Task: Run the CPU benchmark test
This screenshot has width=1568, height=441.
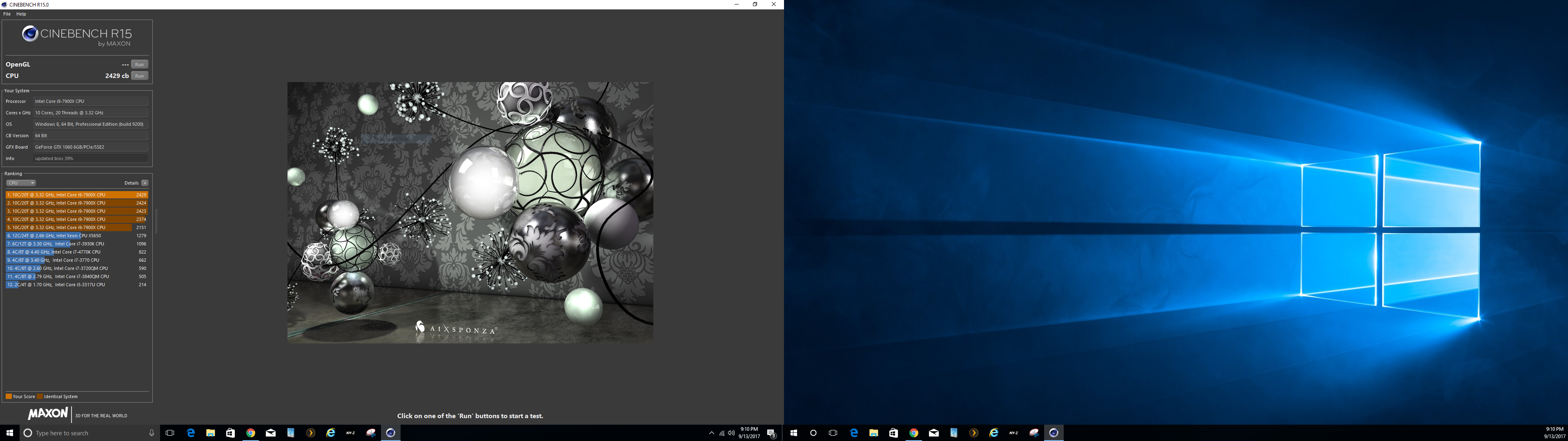Action: (139, 76)
